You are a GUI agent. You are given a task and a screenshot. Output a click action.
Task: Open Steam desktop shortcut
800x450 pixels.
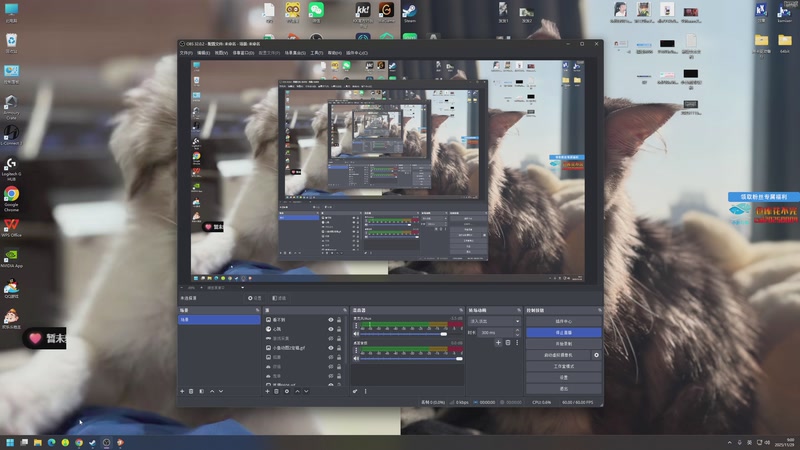pyautogui.click(x=410, y=13)
